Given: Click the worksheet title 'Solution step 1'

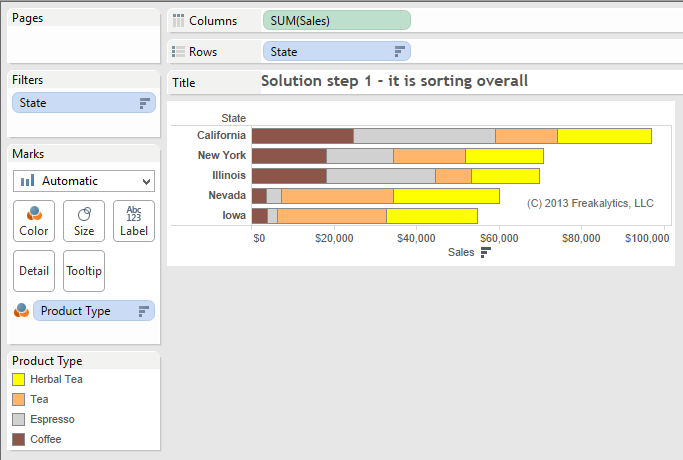Looking at the screenshot, I should pyautogui.click(x=394, y=81).
